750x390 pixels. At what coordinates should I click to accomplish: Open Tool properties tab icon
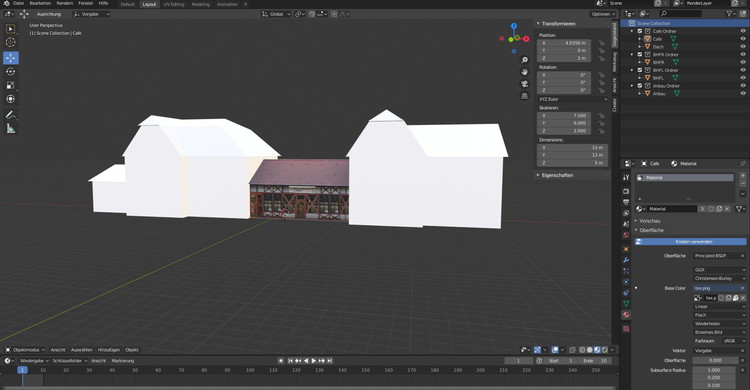626,177
